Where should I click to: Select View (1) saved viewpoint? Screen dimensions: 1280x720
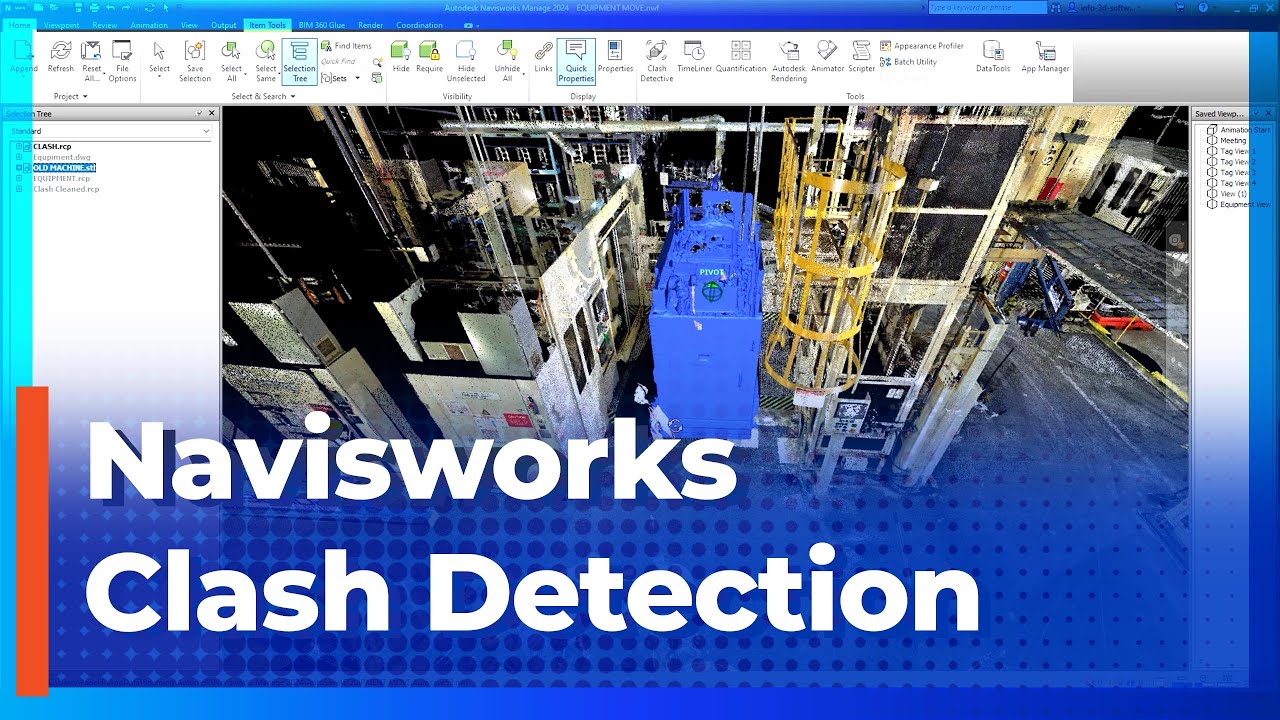coord(1227,194)
